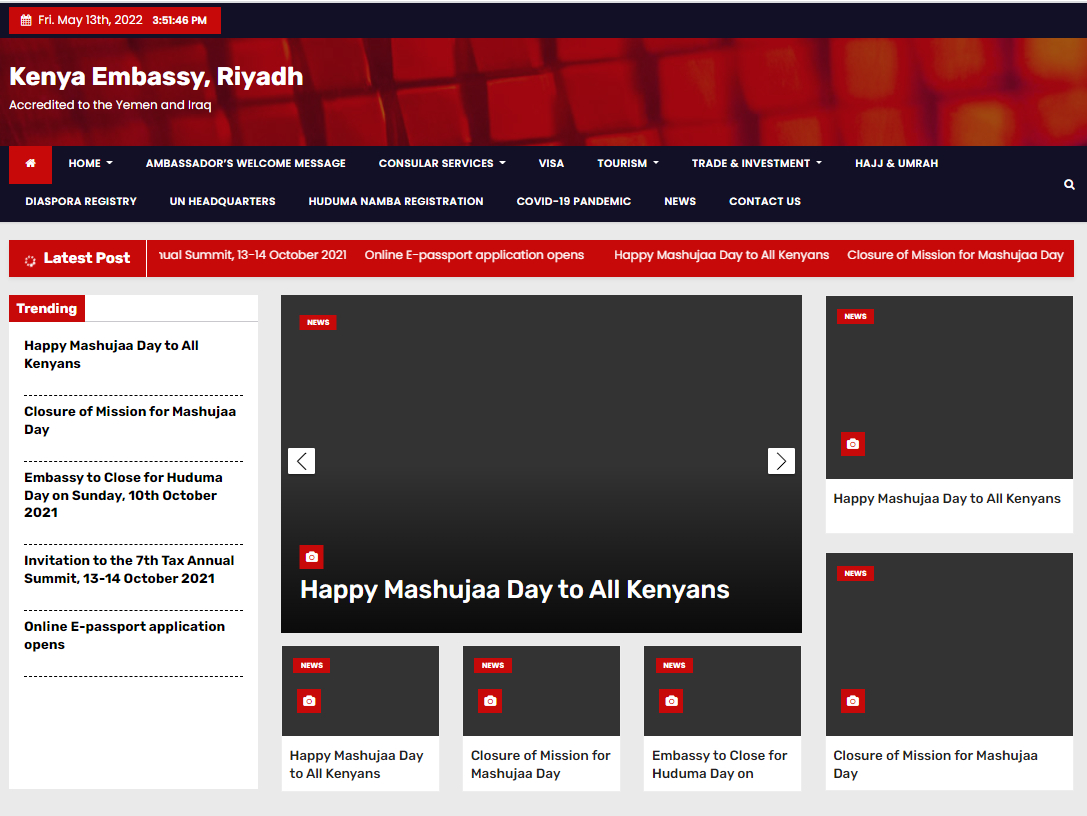Open ticker item 'Closure of Mission for Mashujaa Day'
The image size is (1087, 816).
pos(955,255)
